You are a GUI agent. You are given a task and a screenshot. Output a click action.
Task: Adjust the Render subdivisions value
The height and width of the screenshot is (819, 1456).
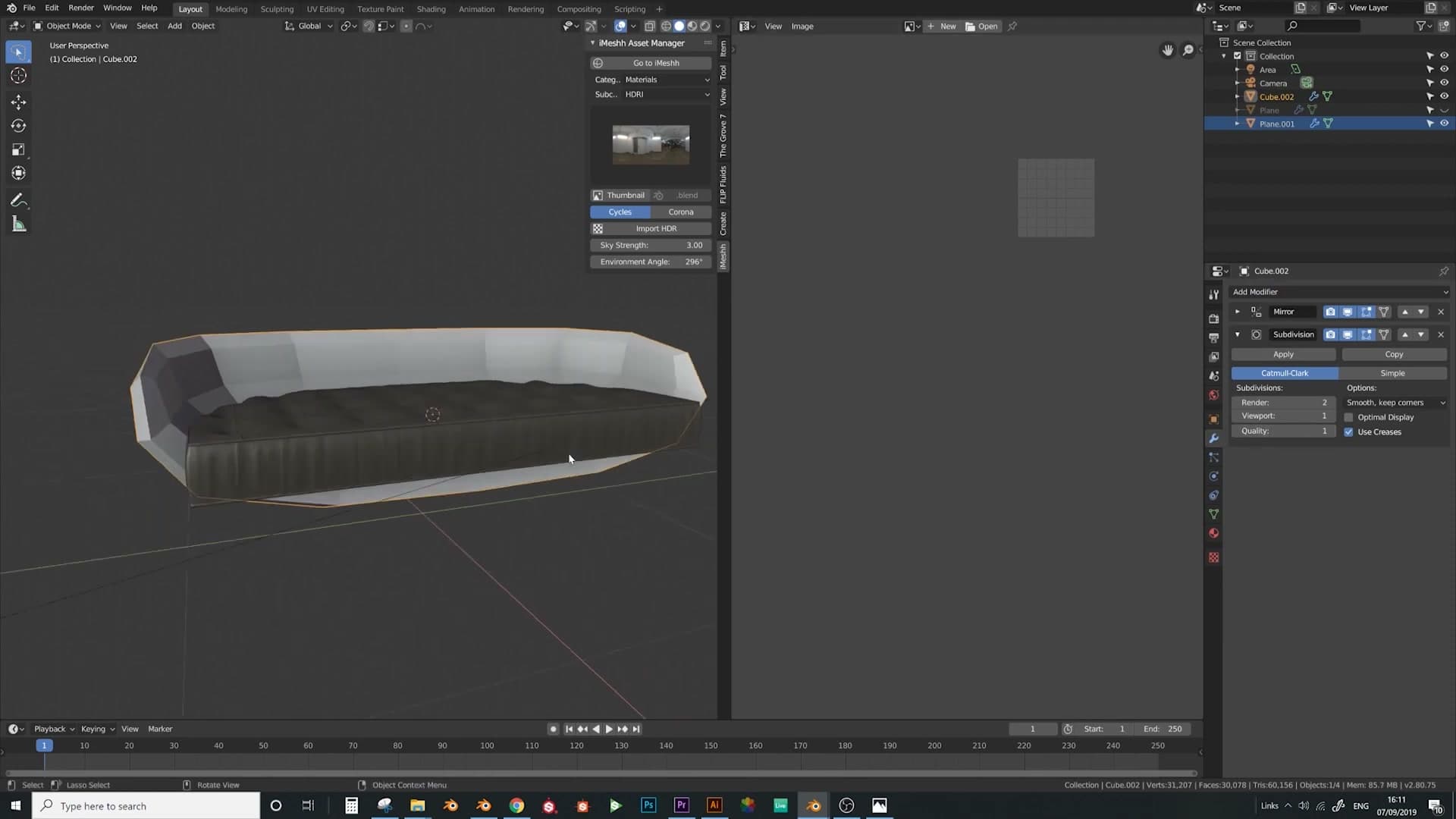[1284, 403]
